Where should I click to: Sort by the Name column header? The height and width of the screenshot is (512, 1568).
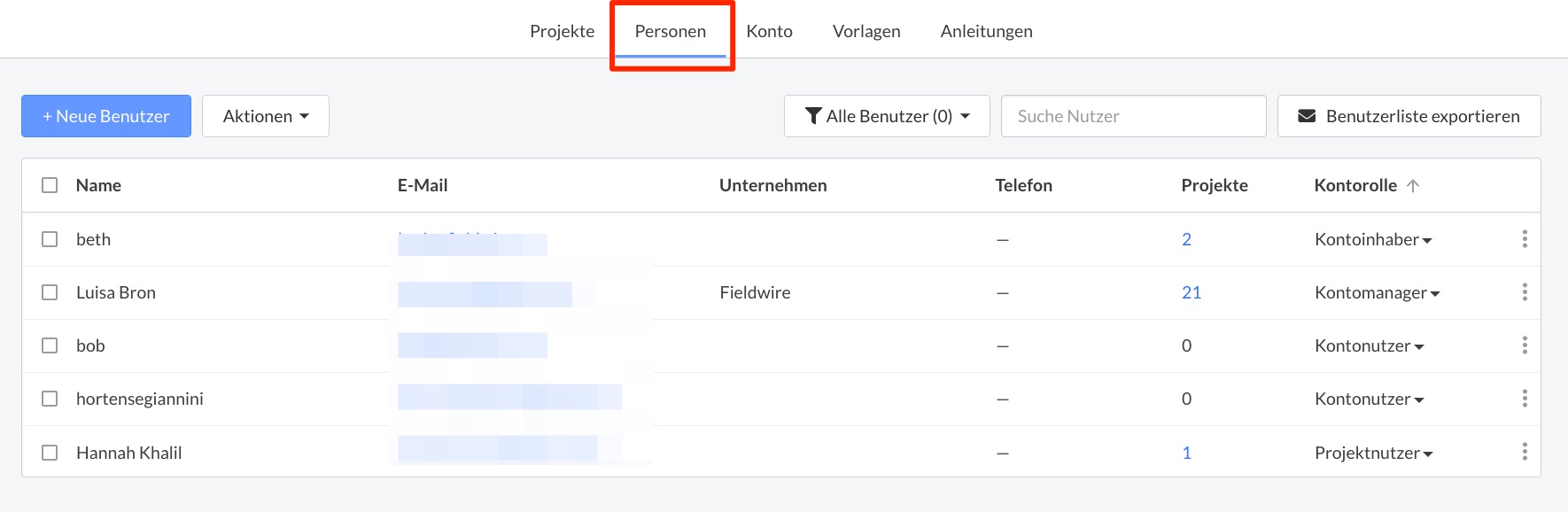tap(98, 185)
